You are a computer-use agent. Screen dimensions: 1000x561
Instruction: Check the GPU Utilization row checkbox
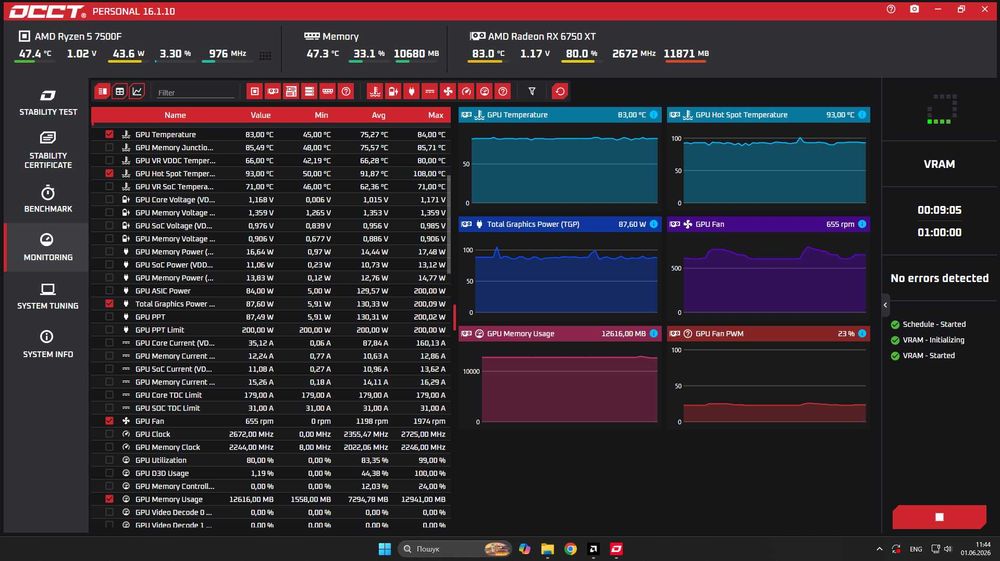(109, 460)
